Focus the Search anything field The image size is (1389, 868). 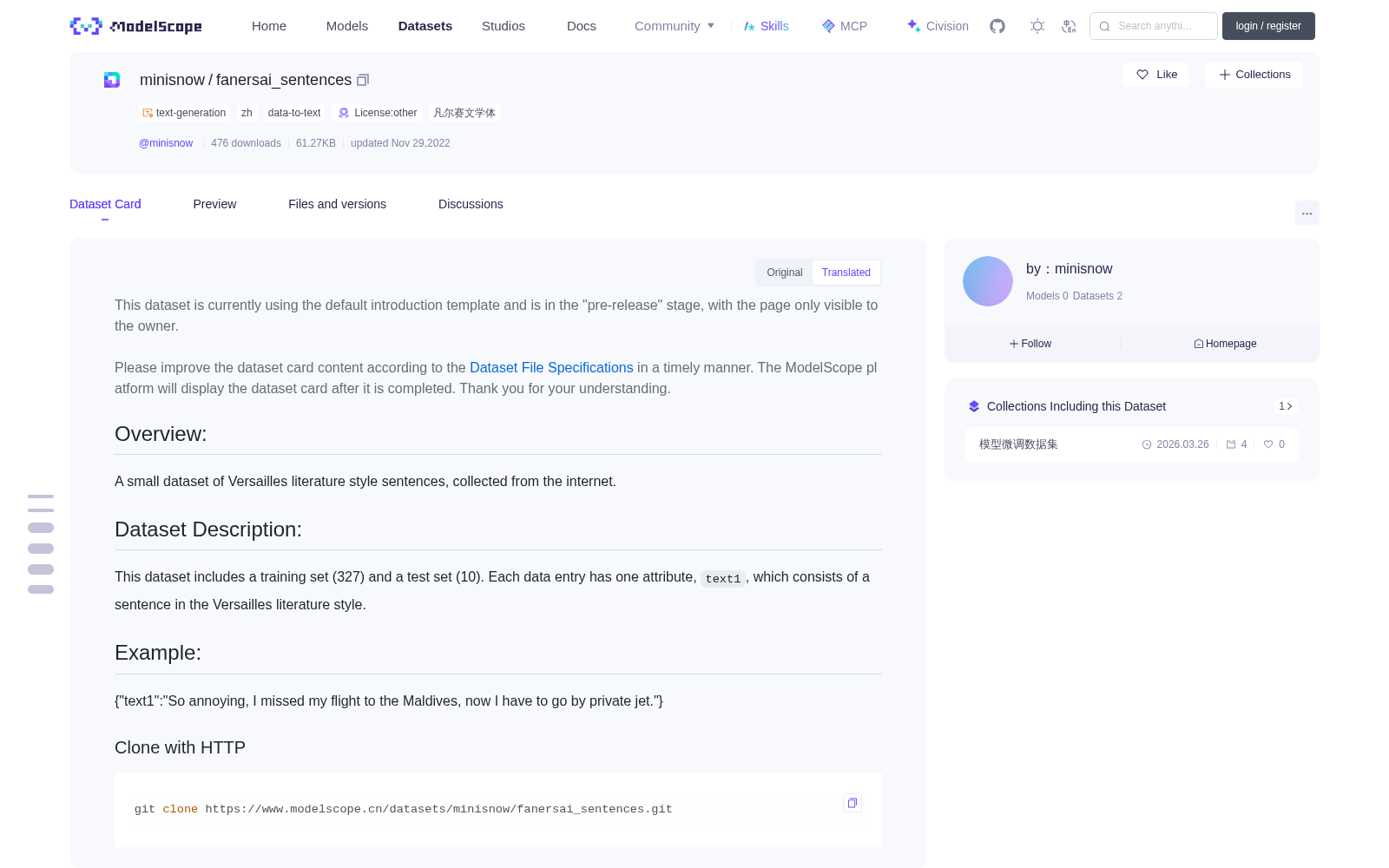(x=1154, y=26)
